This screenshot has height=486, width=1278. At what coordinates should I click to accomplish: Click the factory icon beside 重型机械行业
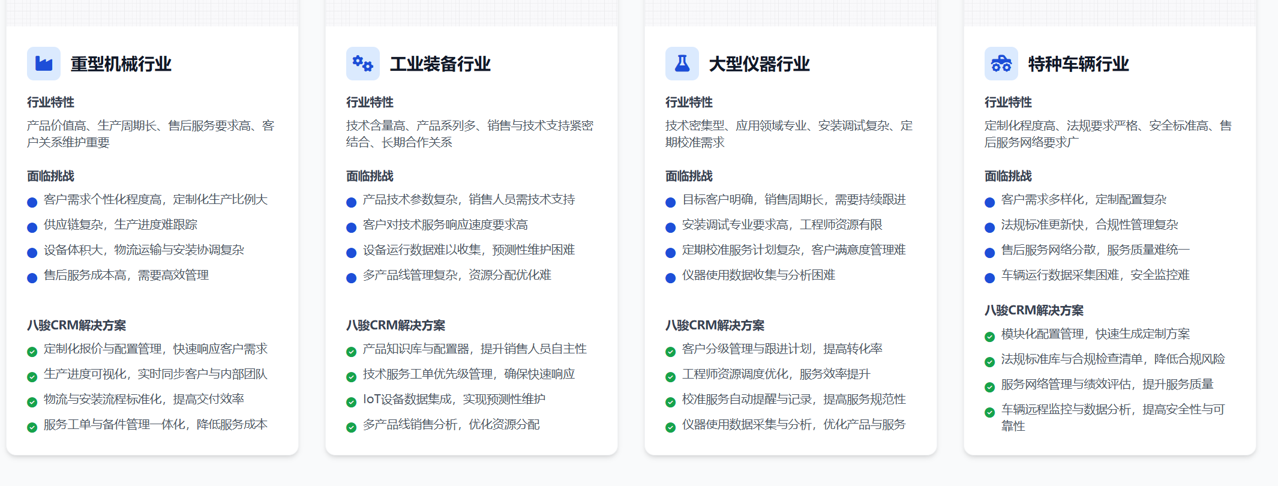44,64
